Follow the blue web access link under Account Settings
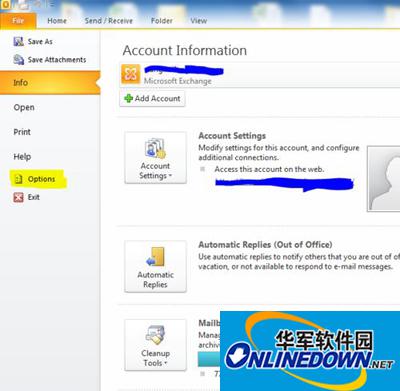Image resolution: width=400 pixels, height=391 pixels. pos(284,184)
